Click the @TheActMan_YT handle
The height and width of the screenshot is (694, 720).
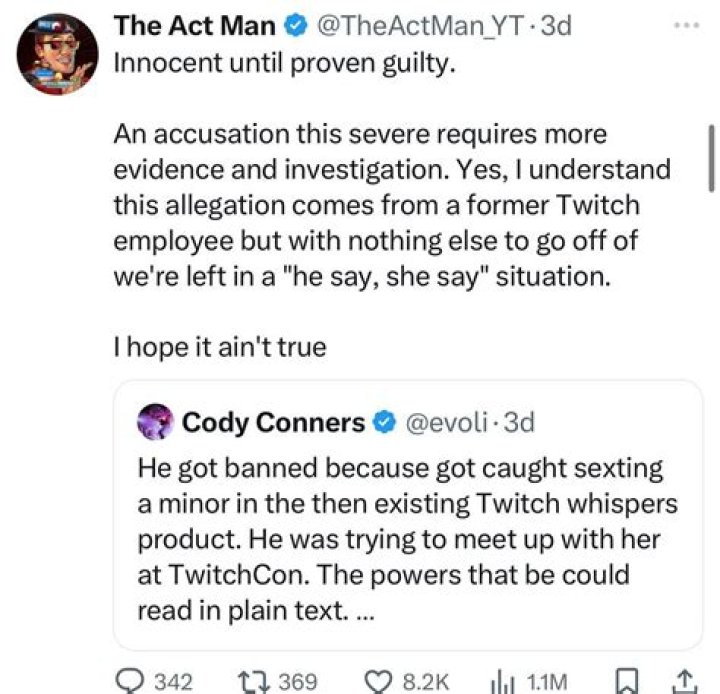click(x=421, y=26)
